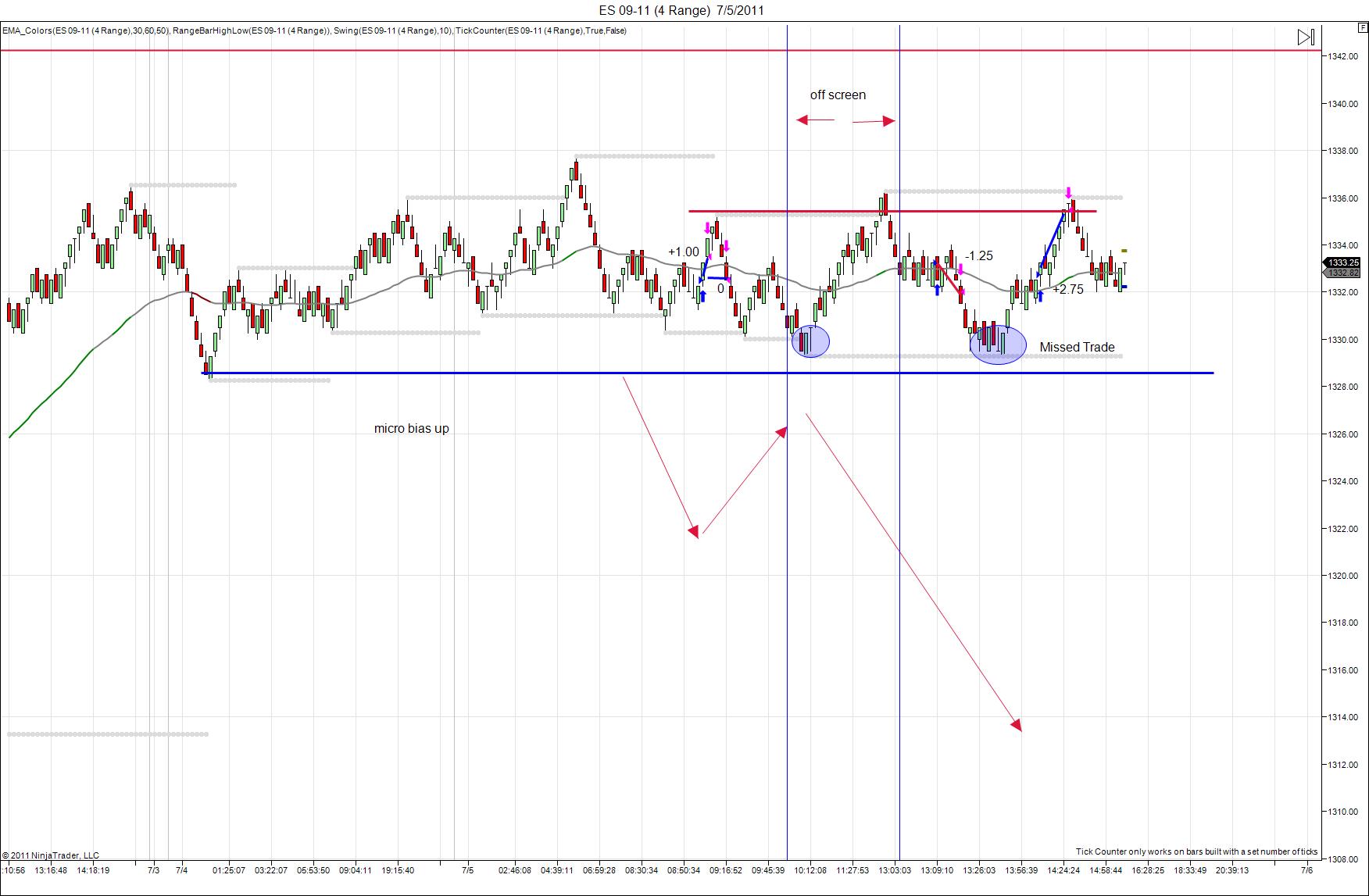
Task: Click the current price marker 1333.25
Action: (x=1344, y=262)
